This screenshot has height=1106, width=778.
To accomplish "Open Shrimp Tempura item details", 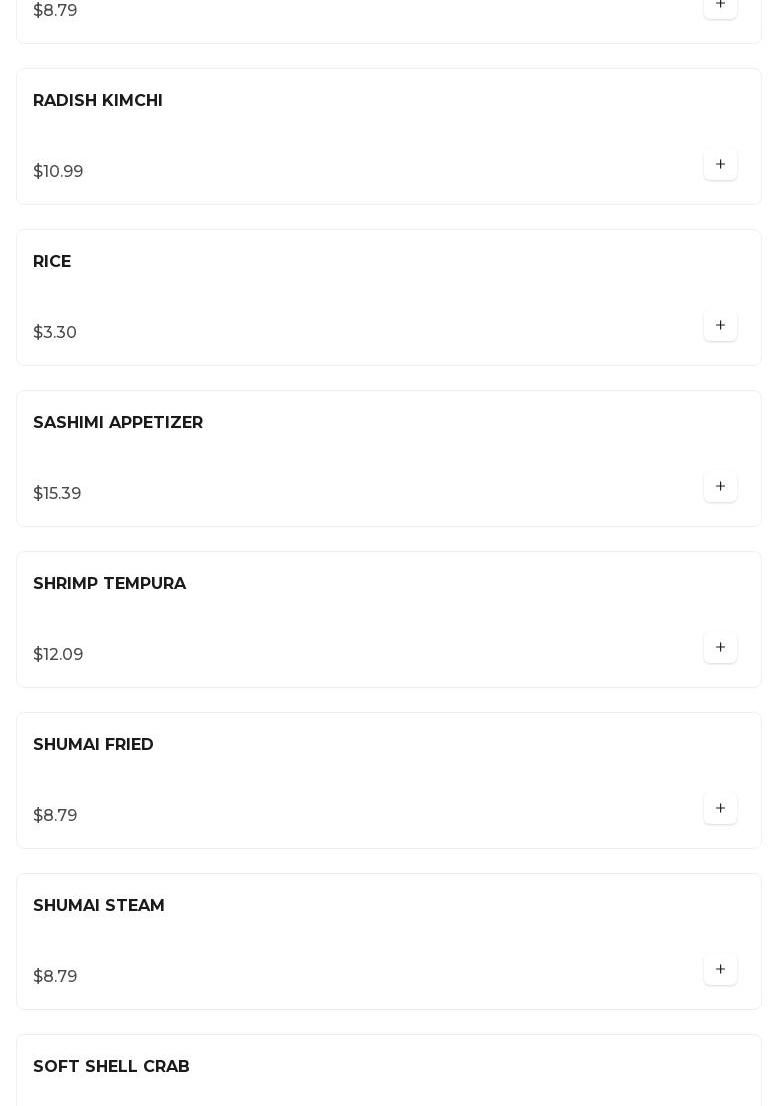I will click(x=109, y=584).
